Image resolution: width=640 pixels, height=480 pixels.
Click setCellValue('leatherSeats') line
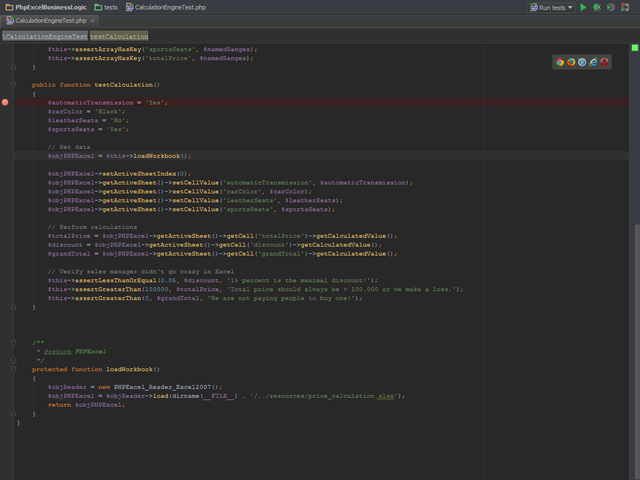[195, 200]
